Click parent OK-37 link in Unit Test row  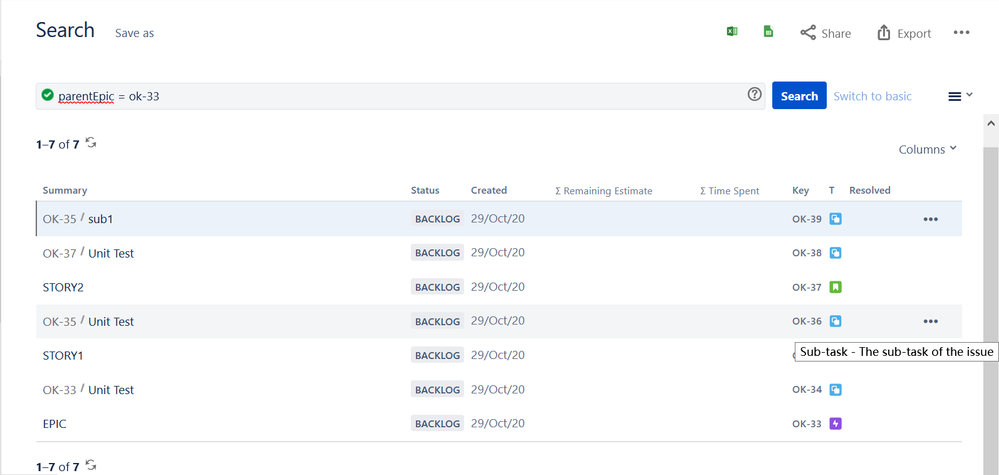coord(59,253)
